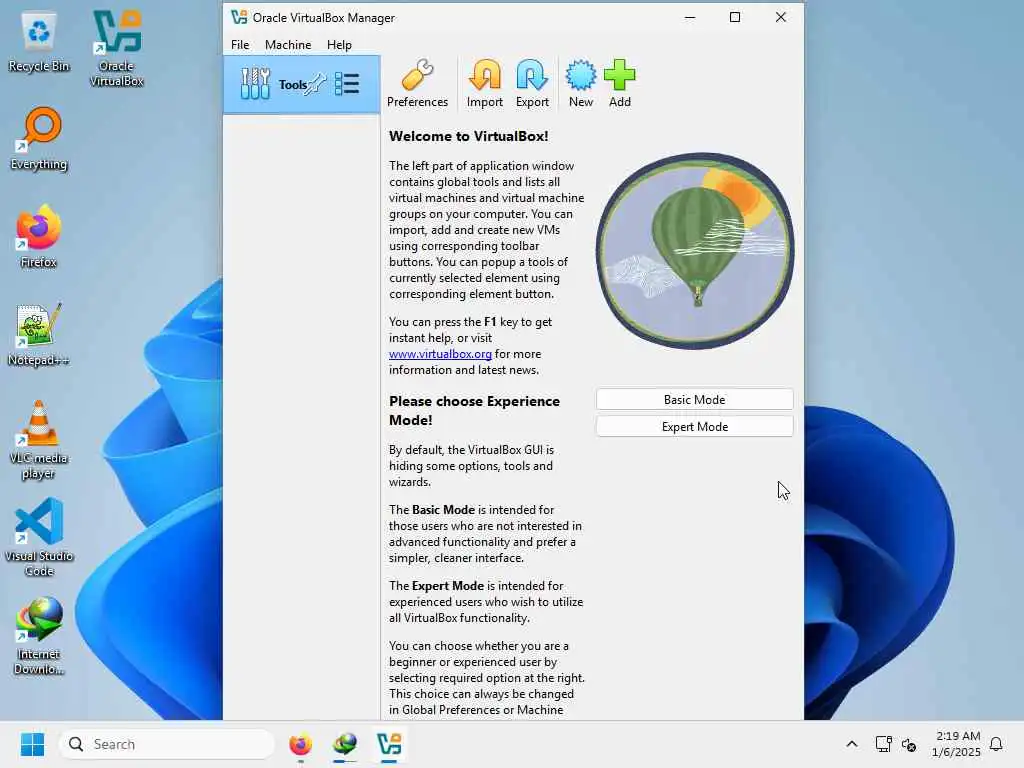
Task: Minimize the VirtualBox Manager window
Action: (690, 18)
